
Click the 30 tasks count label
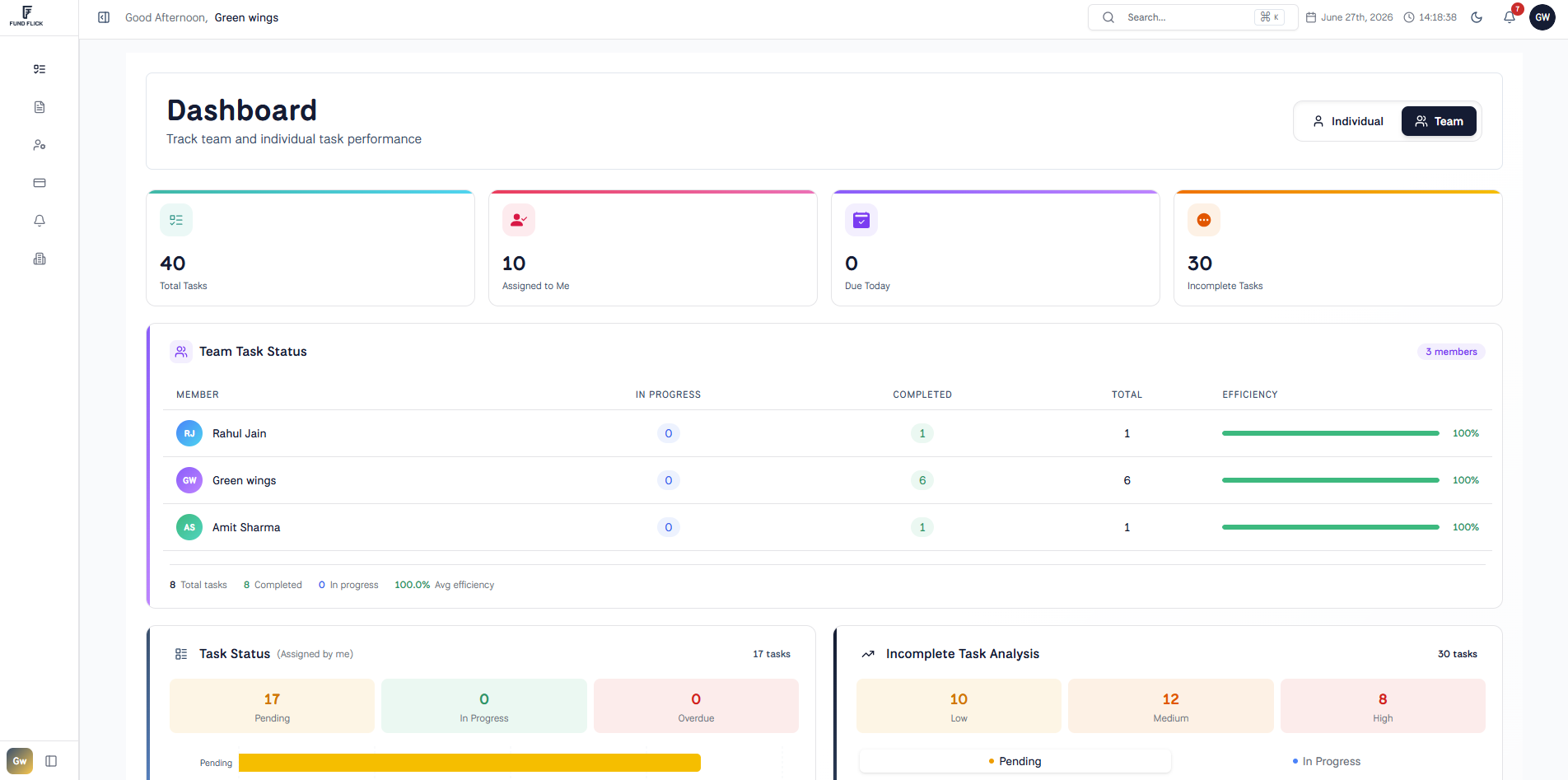(1458, 654)
